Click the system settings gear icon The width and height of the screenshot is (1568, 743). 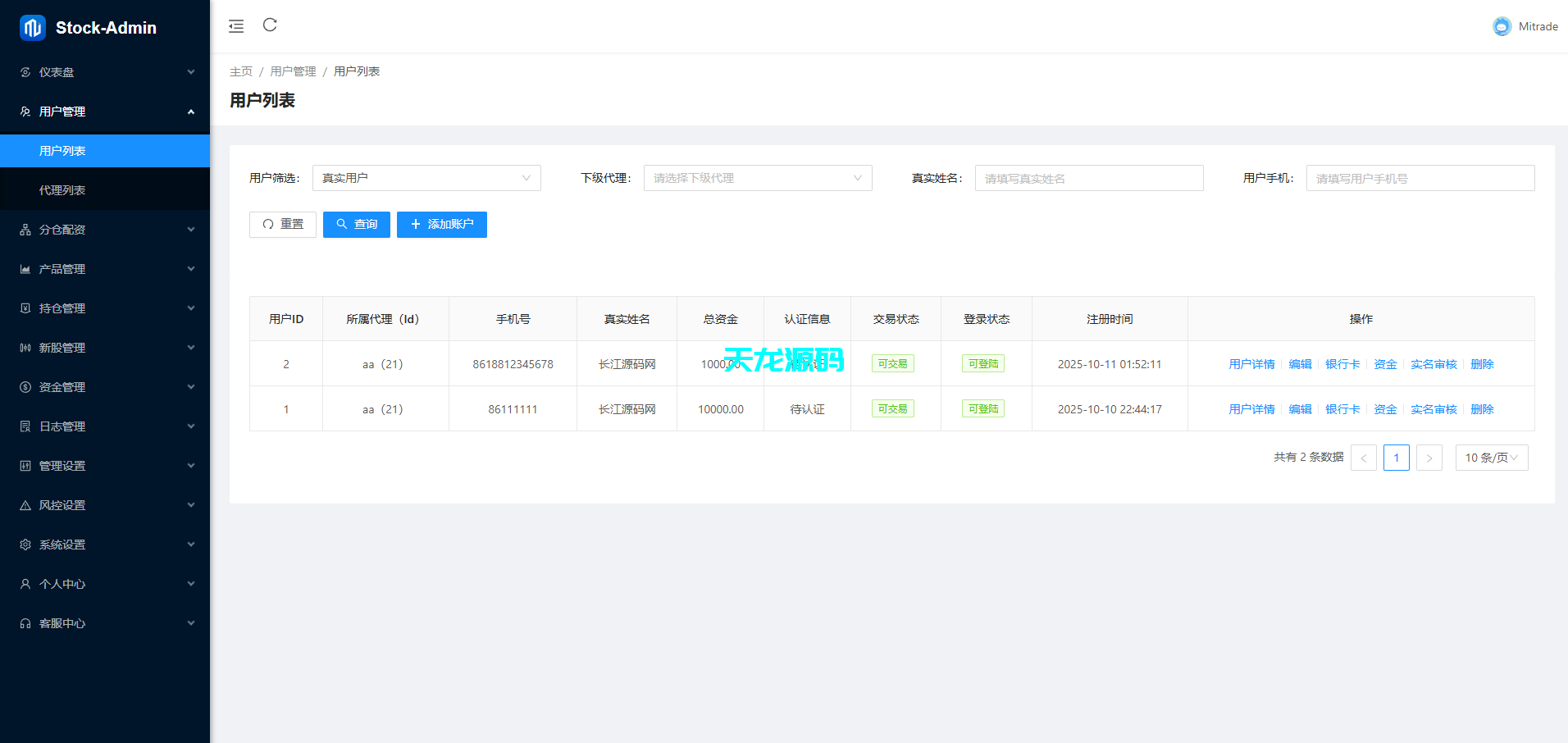(x=25, y=545)
